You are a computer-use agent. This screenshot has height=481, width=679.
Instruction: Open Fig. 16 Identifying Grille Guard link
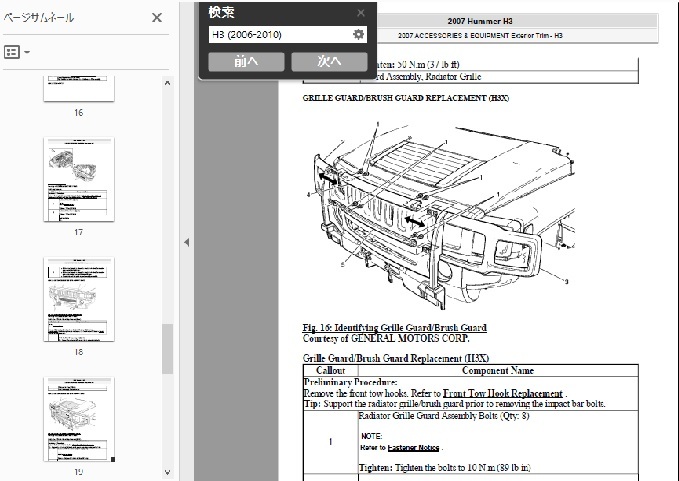pos(394,328)
